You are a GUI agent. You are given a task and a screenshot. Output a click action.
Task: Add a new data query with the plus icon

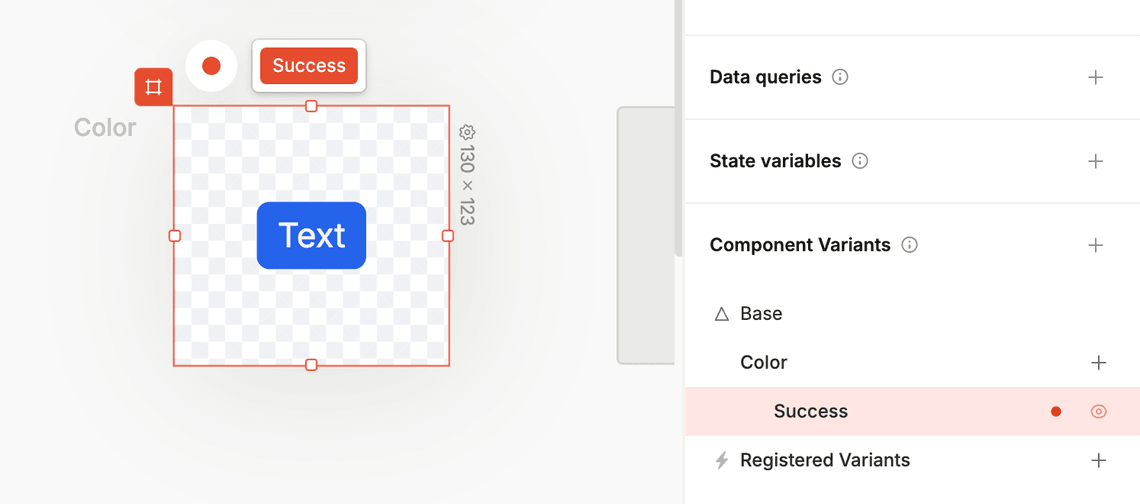click(1096, 77)
